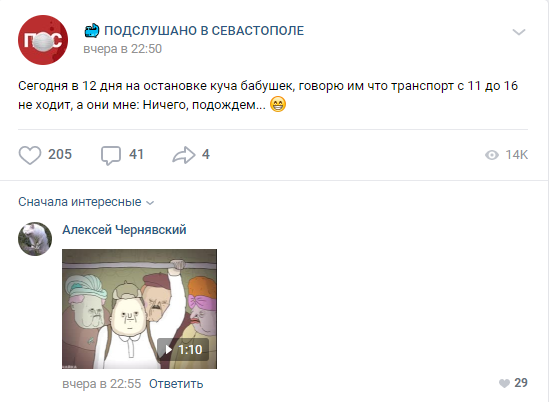Like the post with the heart icon
Image resolution: width=549 pixels, height=402 pixels.
coord(30,155)
